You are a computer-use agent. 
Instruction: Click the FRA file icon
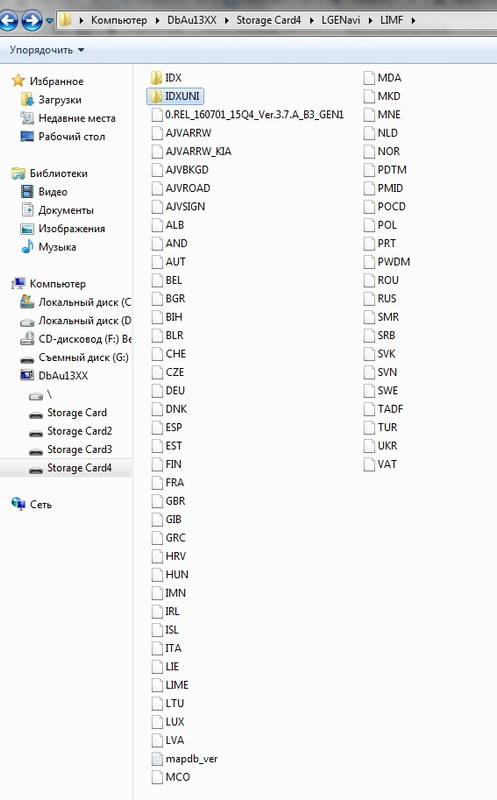coord(157,482)
